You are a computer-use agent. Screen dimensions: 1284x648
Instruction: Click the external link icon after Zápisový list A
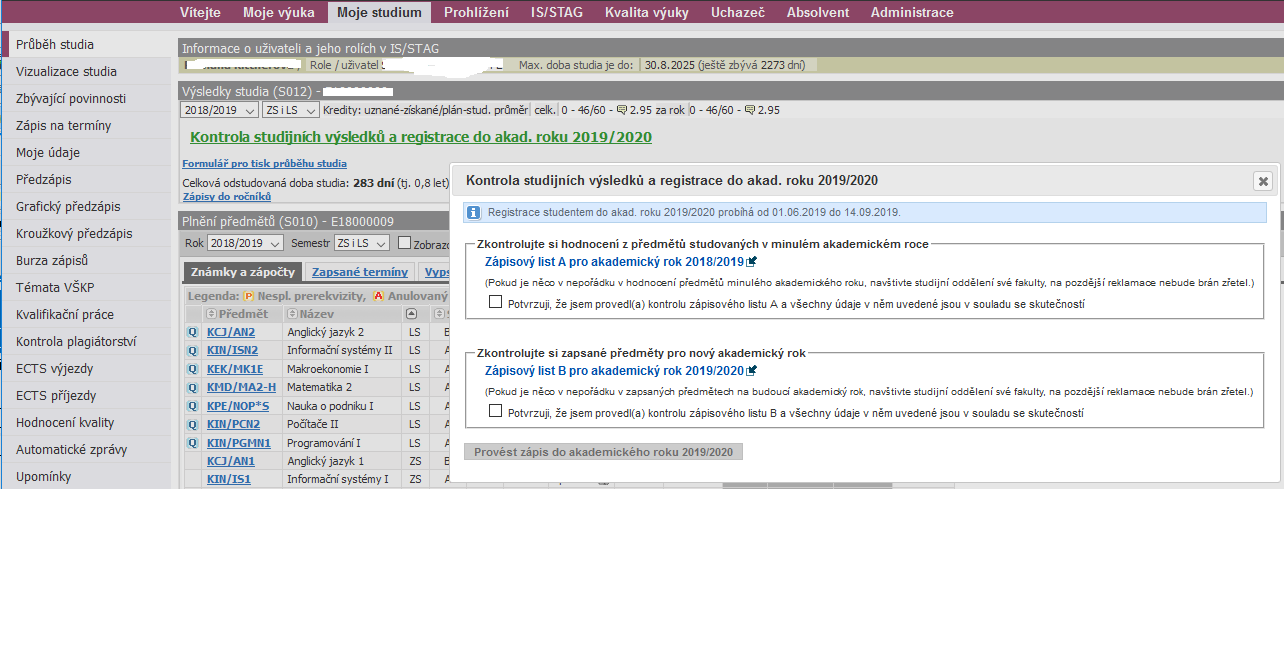tap(752, 262)
